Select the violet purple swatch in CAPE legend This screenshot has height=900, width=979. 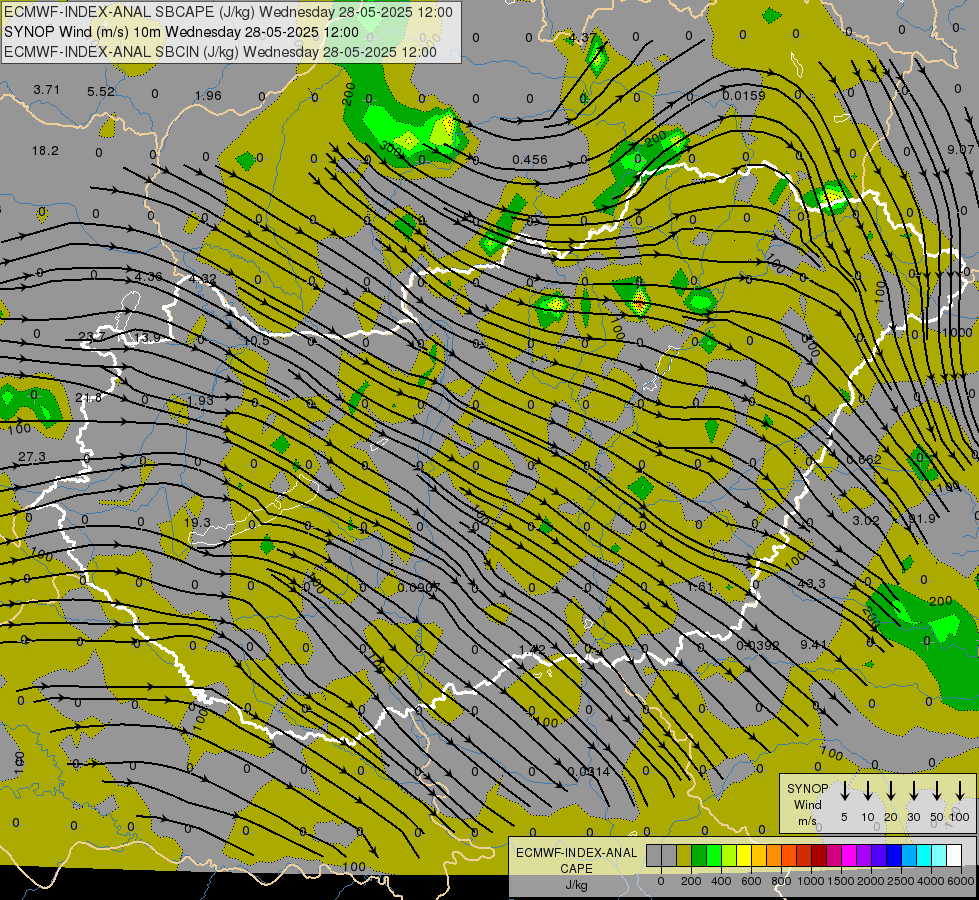[864, 856]
